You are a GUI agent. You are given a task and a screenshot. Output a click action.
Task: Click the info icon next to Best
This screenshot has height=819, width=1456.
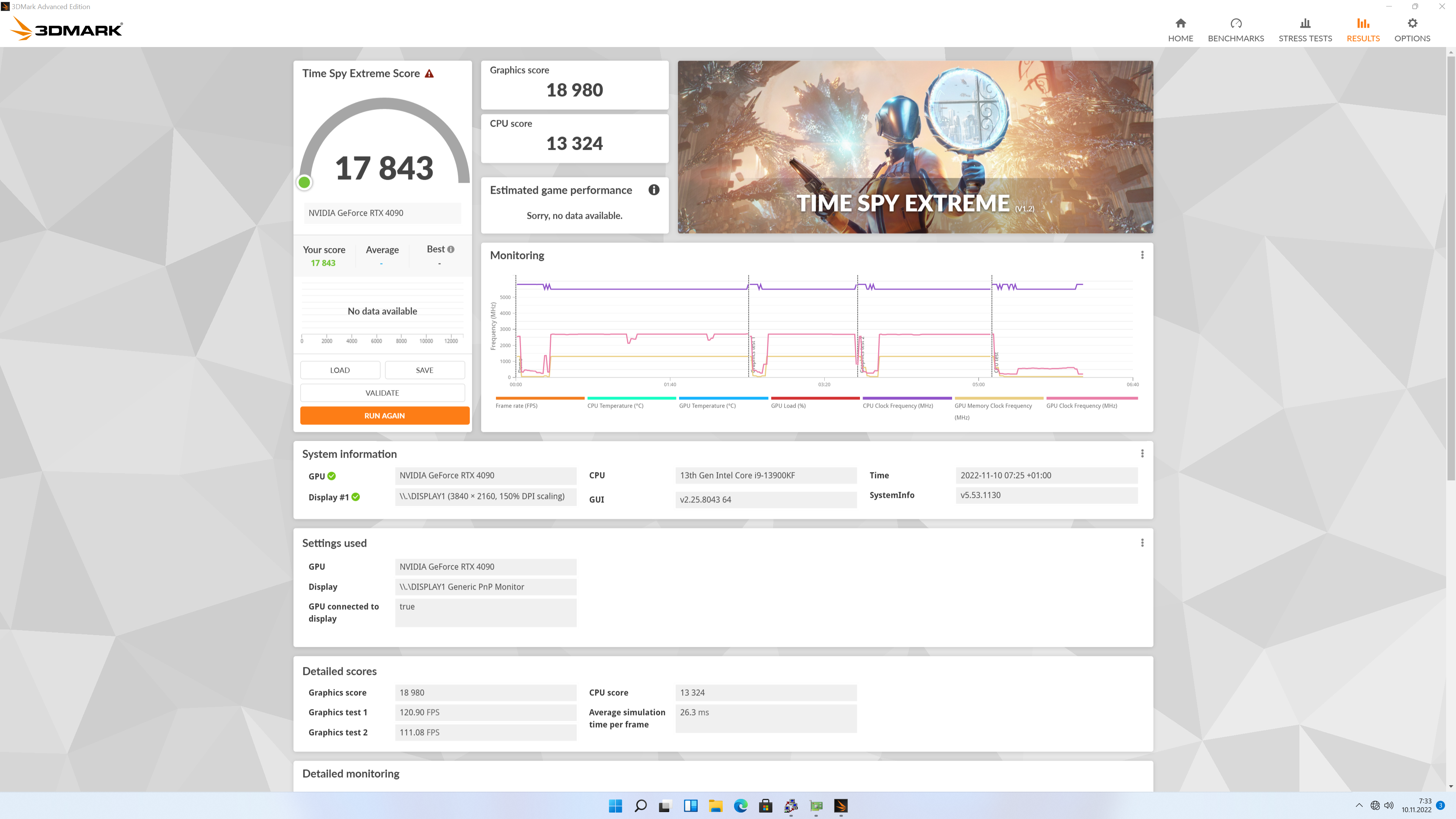click(450, 249)
